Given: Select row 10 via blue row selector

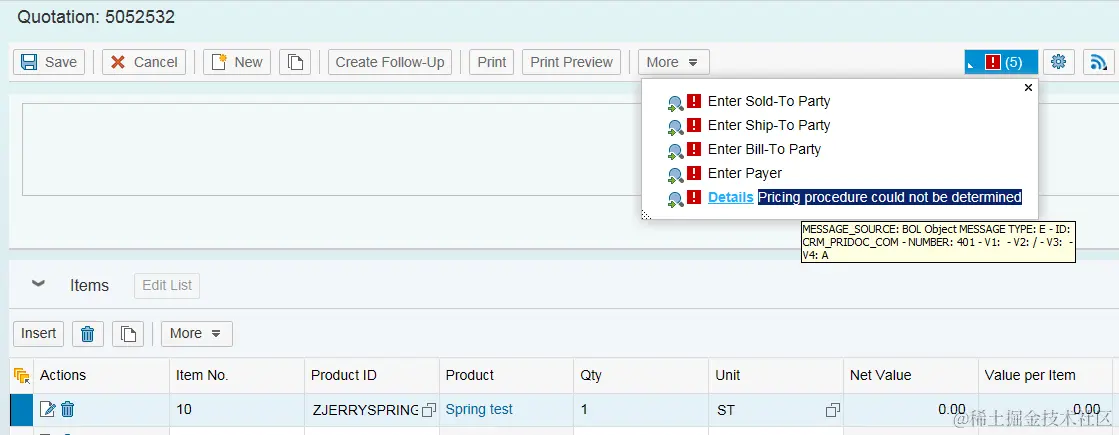Looking at the screenshot, I should pyautogui.click(x=21, y=409).
